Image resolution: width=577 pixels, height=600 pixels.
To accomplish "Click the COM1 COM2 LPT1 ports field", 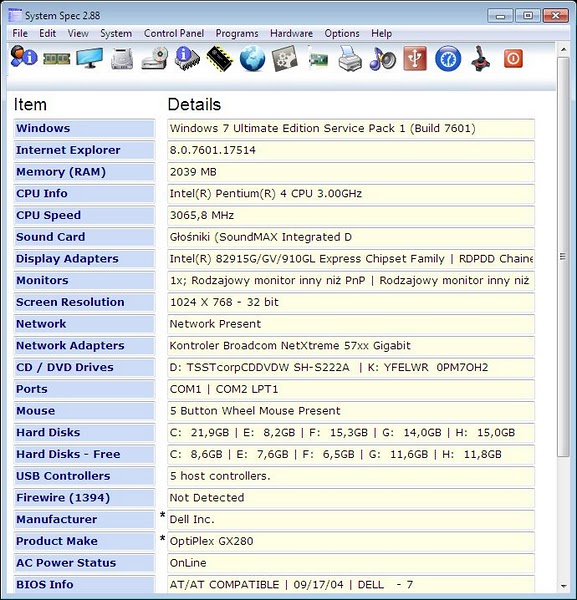I will [x=351, y=389].
